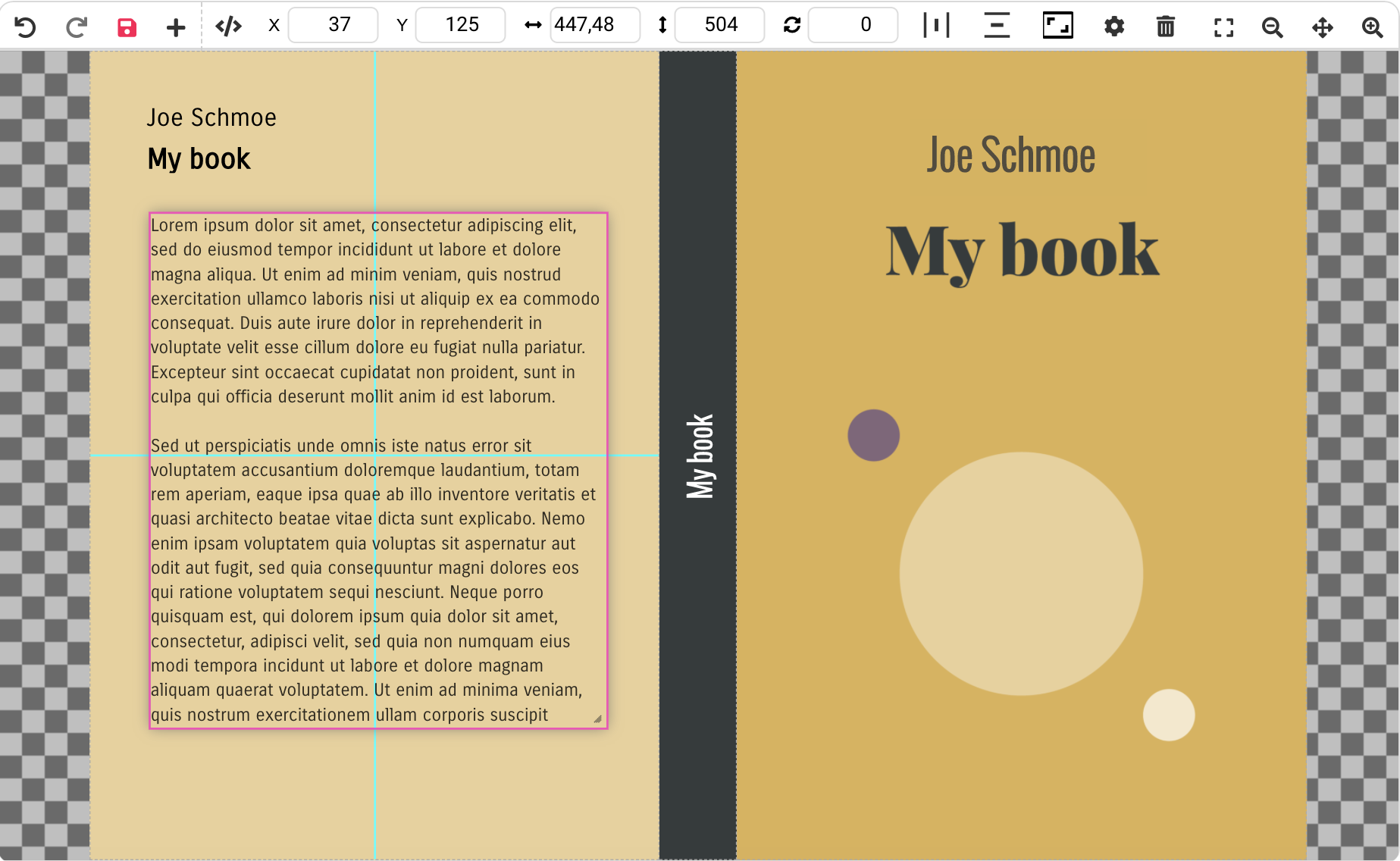The width and height of the screenshot is (1400, 861).
Task: Delete the selected text box
Action: tap(1165, 26)
